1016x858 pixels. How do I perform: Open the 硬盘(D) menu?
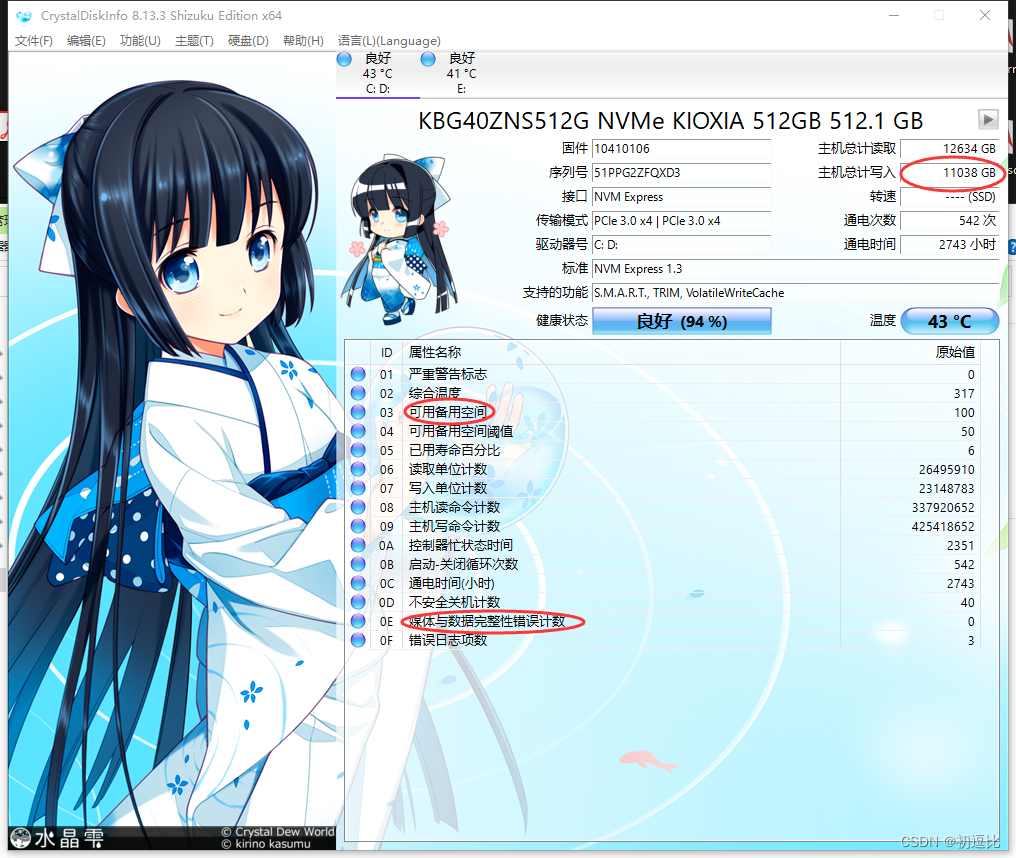[x=248, y=41]
